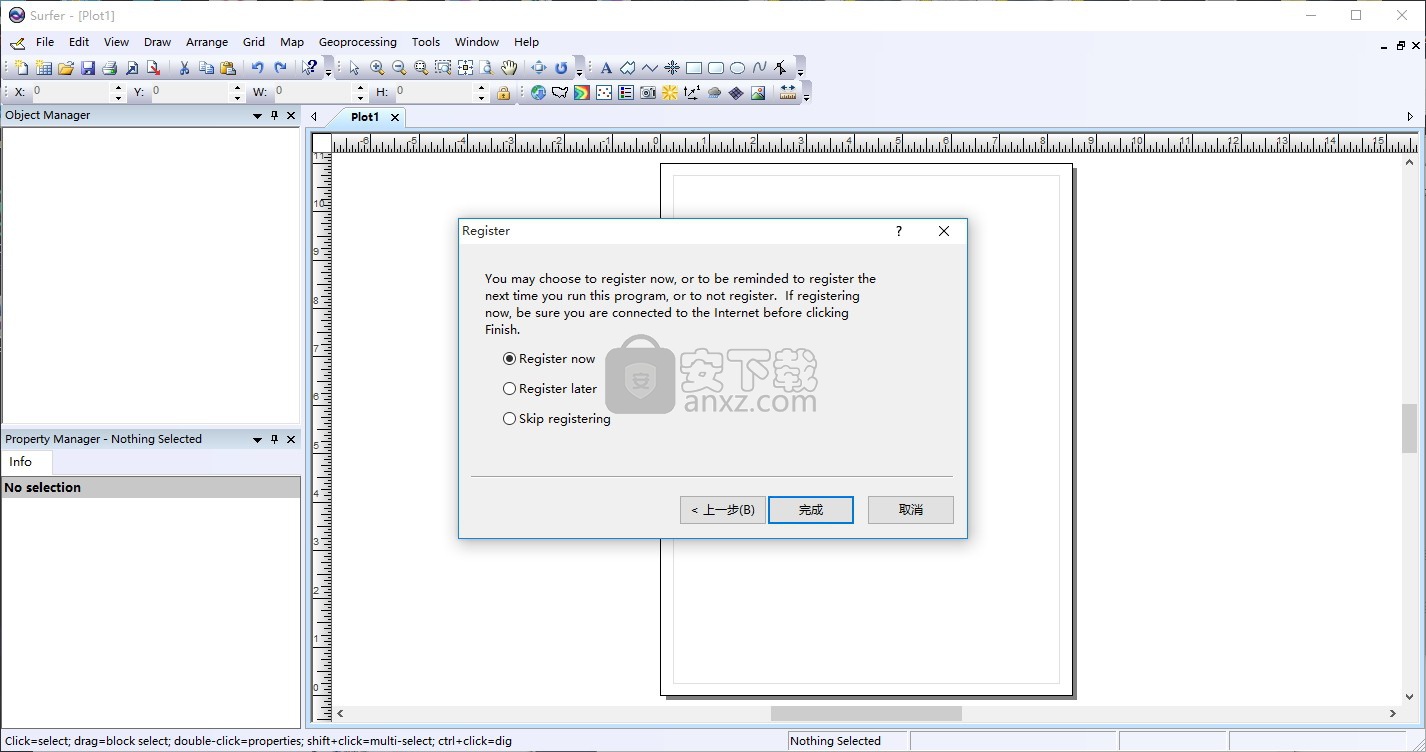
Task: Choose the Select arrow tool
Action: click(x=354, y=68)
